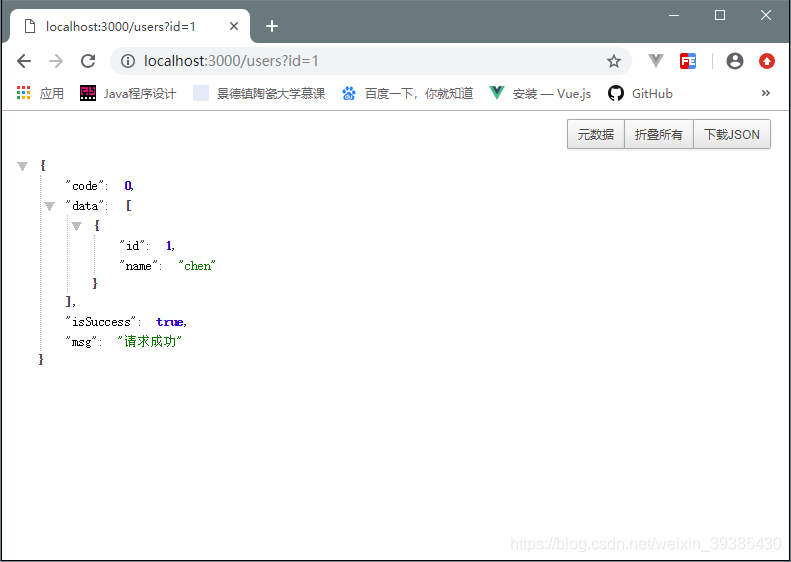
Task: Open the 应用 apps grid icon
Action: click(23, 93)
